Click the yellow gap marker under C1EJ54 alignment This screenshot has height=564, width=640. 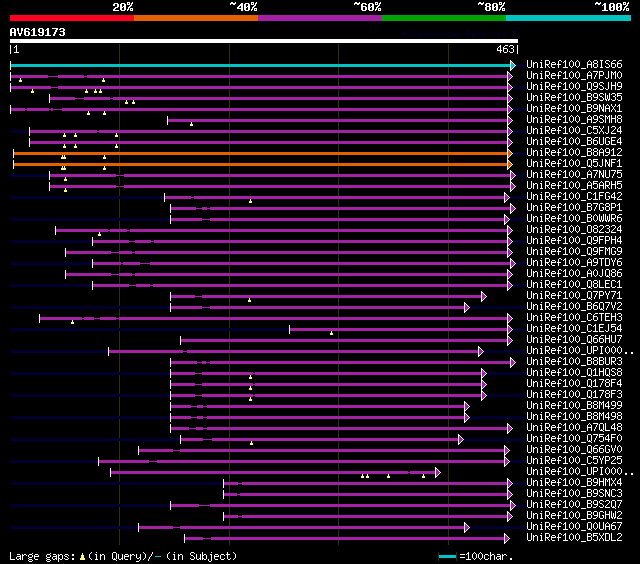[x=331, y=333]
